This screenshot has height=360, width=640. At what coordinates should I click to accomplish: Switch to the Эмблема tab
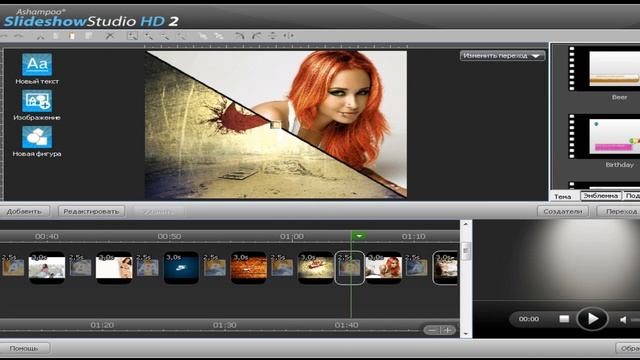600,196
